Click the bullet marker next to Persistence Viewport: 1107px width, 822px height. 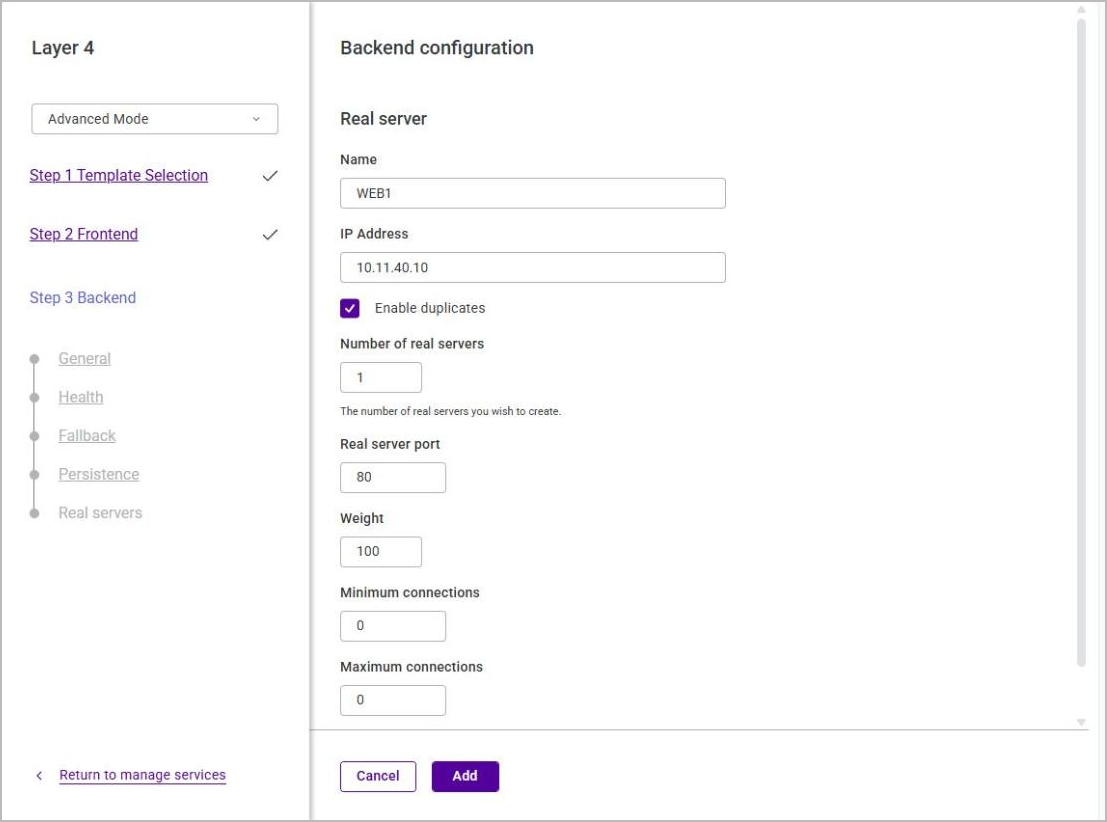[x=34, y=475]
